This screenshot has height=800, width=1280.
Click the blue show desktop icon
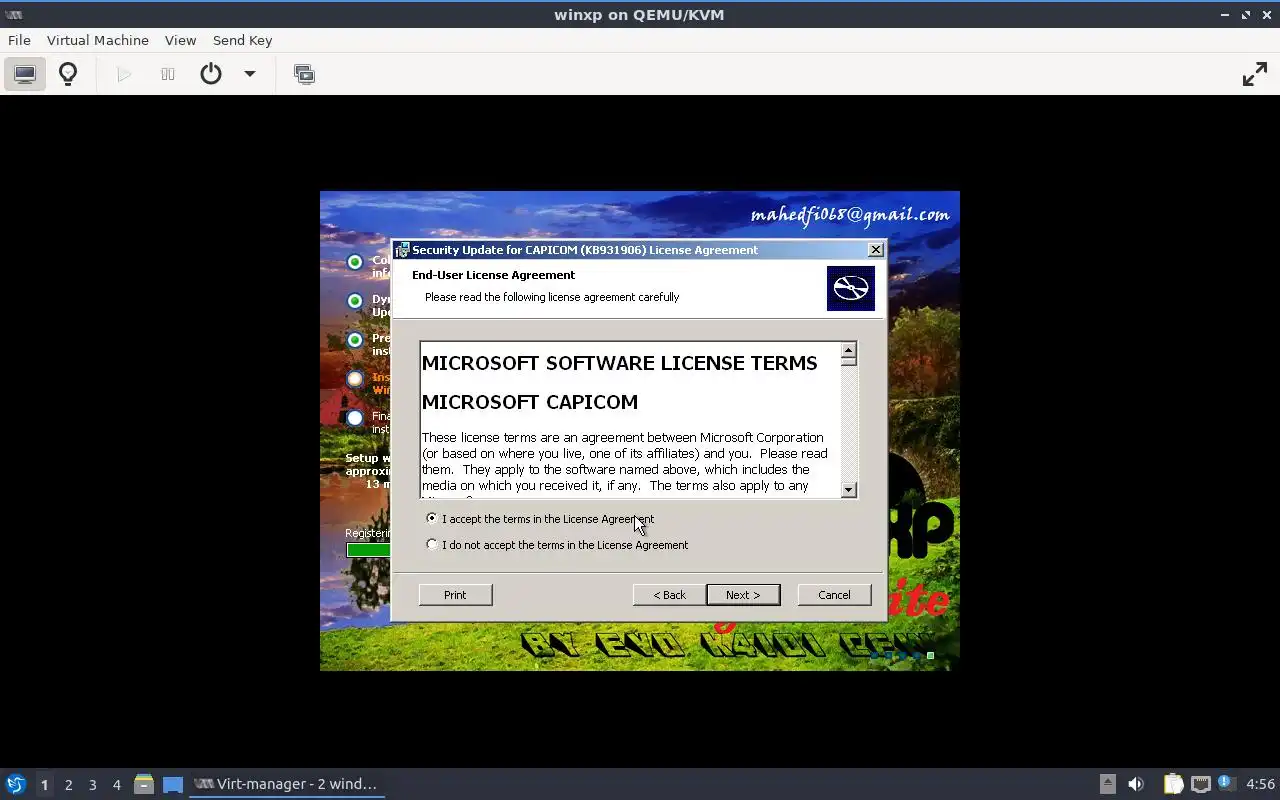(173, 784)
